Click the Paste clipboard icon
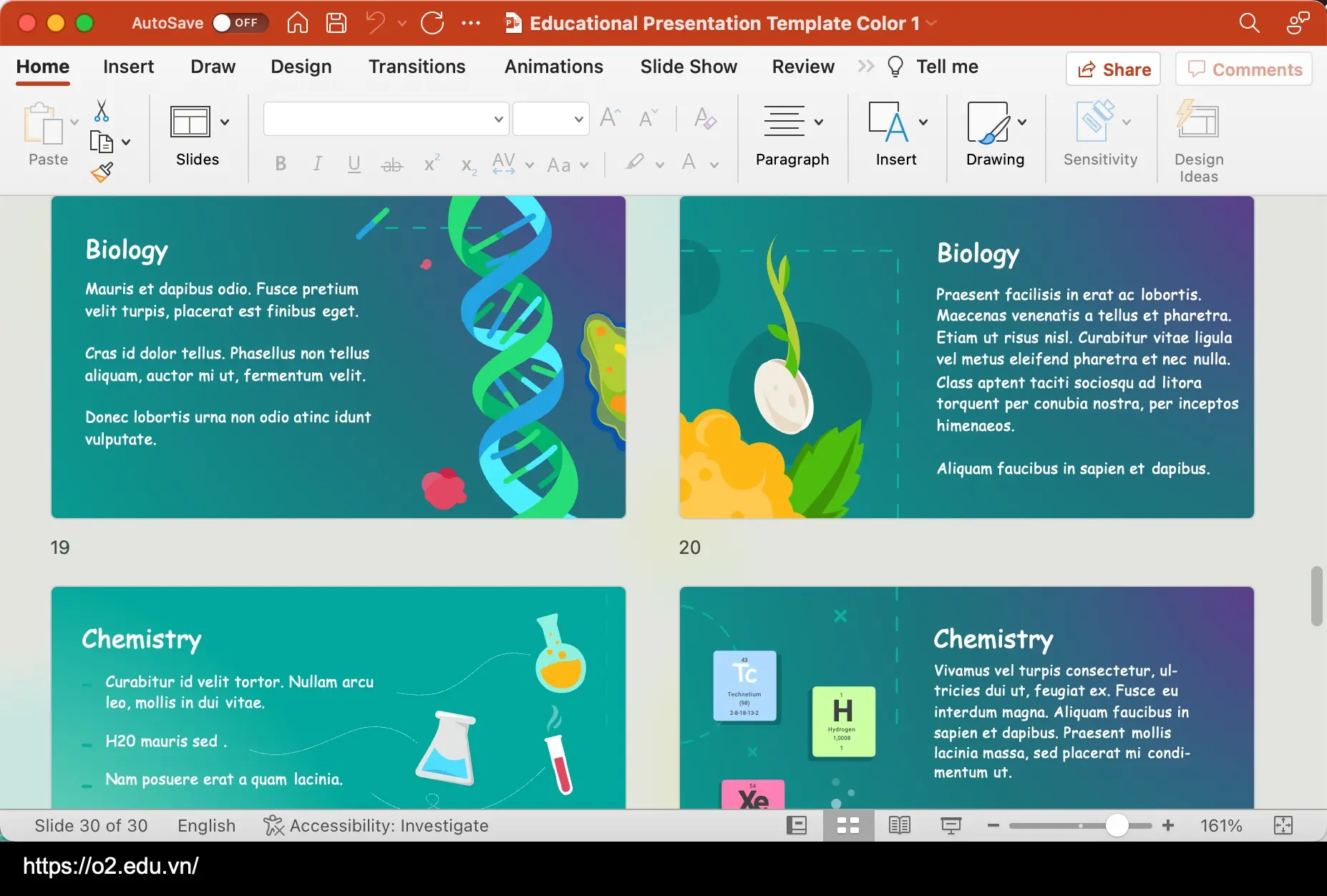The width and height of the screenshot is (1327, 896). (x=43, y=123)
